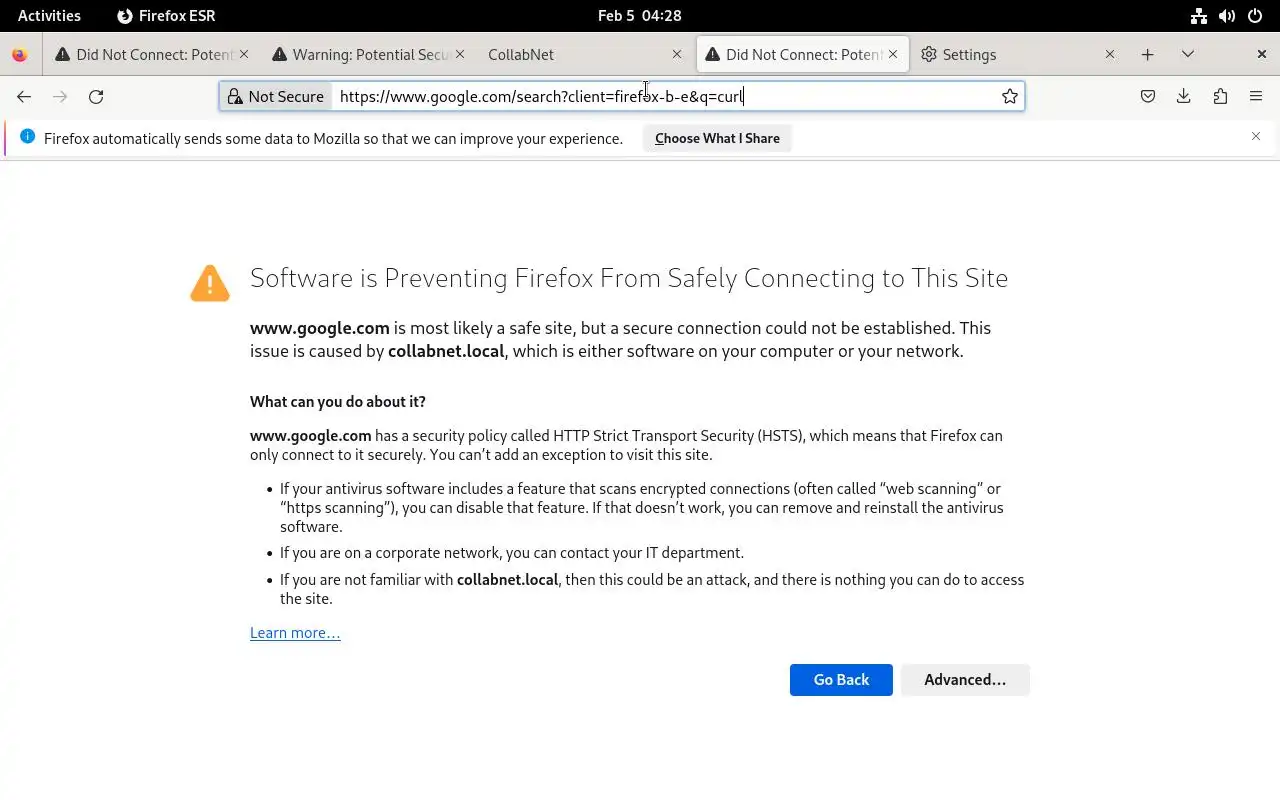1280x800 pixels.
Task: Switch to the CollabNet tab
Action: point(570,55)
